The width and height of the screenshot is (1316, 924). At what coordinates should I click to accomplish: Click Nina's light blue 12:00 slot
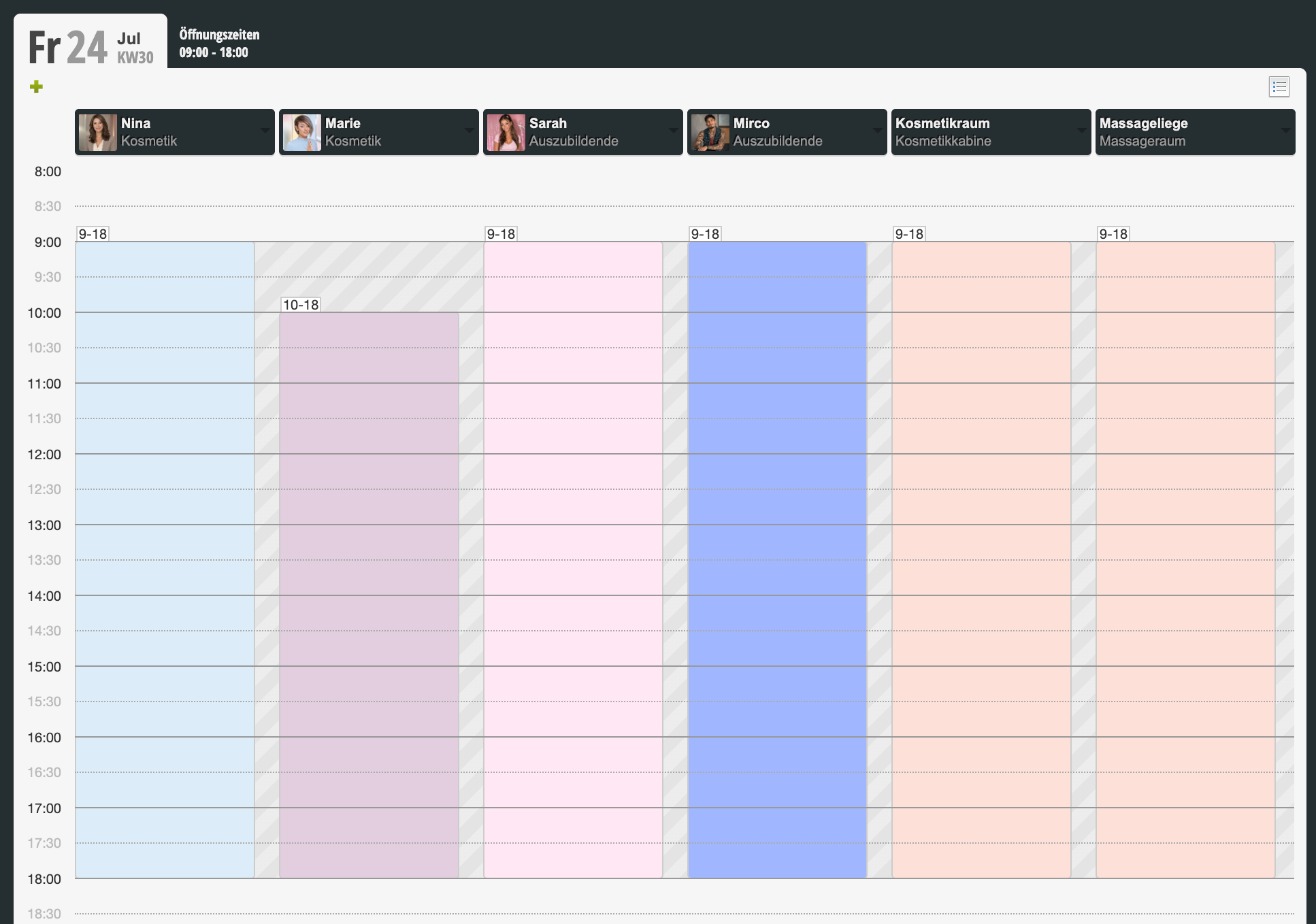tap(165, 471)
